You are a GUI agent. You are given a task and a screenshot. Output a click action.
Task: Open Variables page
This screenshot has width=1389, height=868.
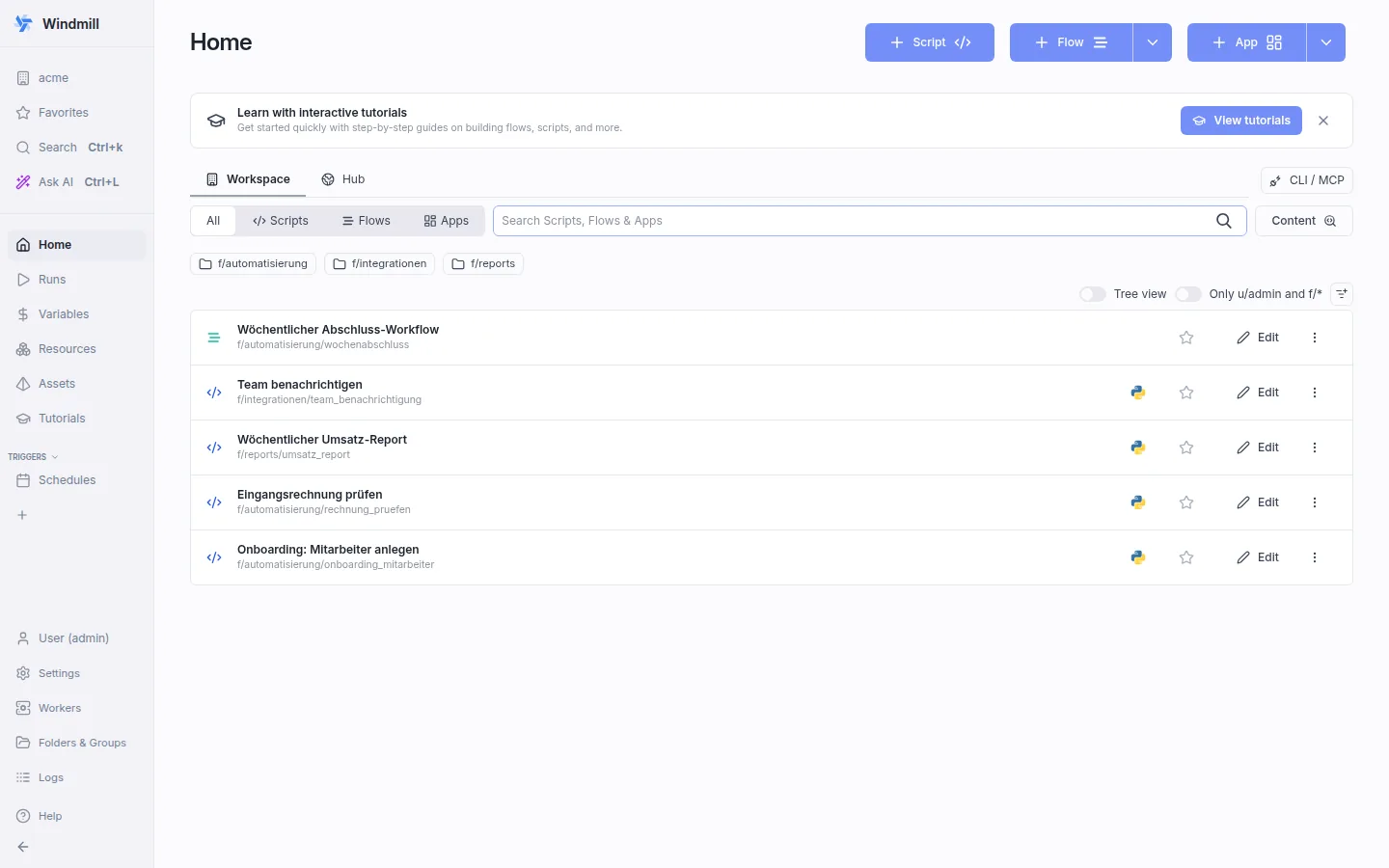[77, 314]
